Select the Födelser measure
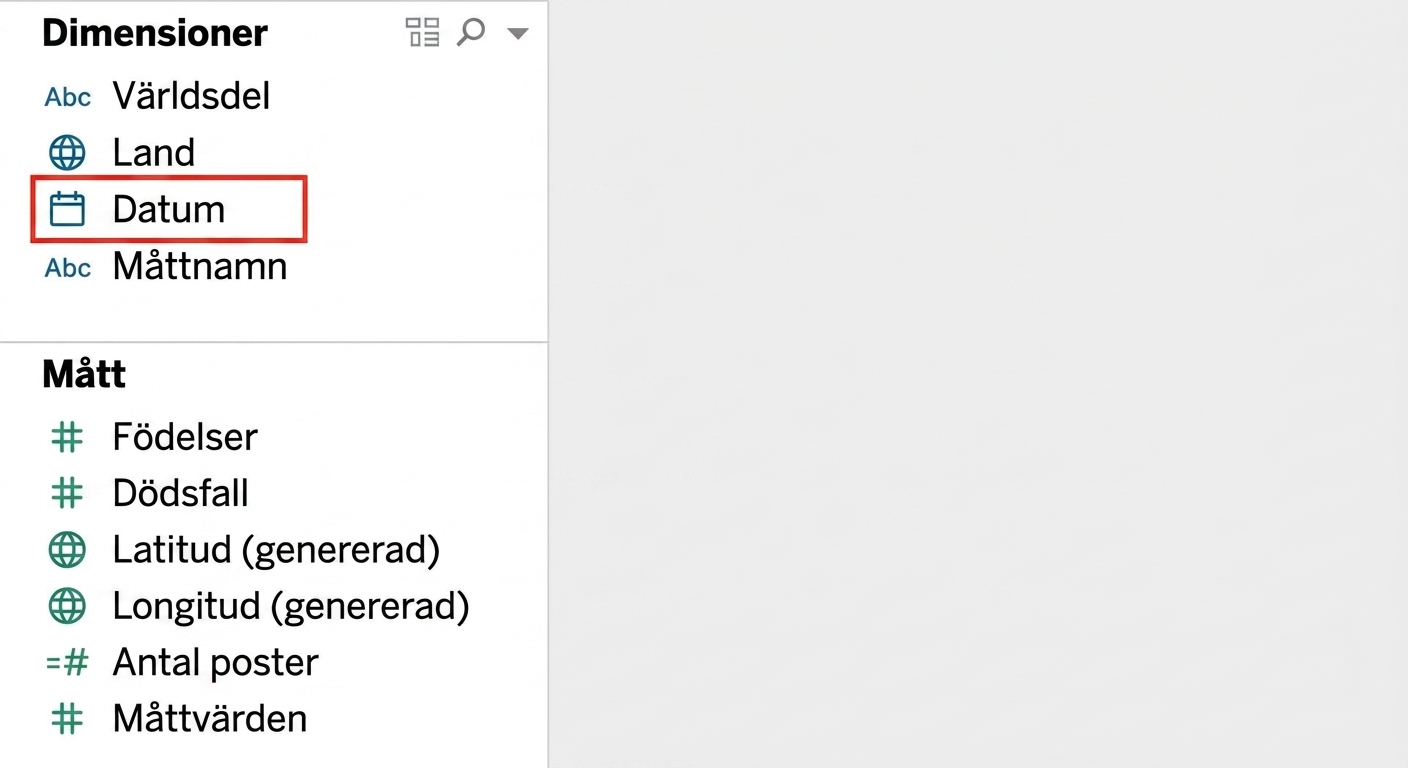The image size is (1408, 768). [185, 437]
